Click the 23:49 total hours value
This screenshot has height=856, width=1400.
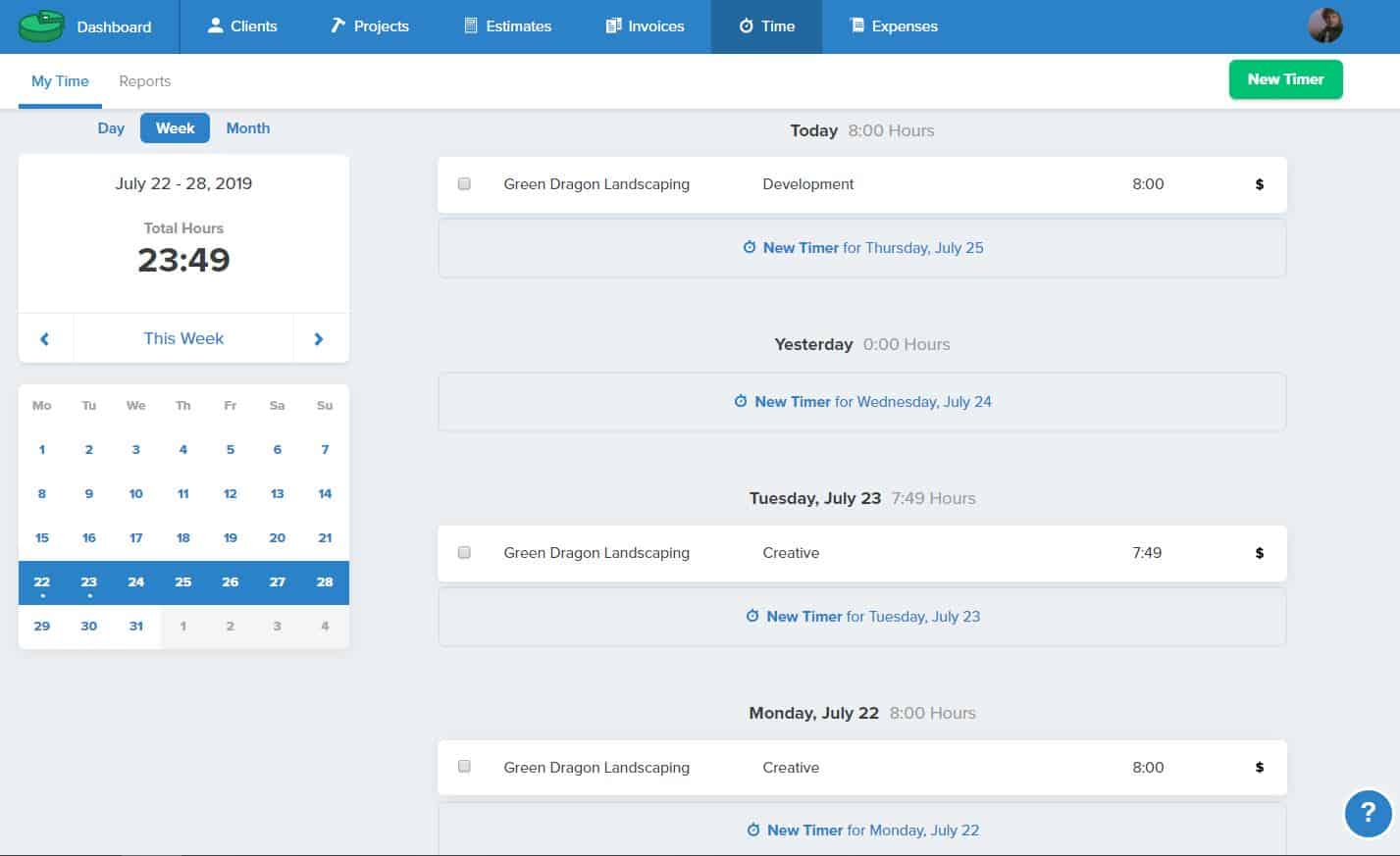tap(183, 260)
